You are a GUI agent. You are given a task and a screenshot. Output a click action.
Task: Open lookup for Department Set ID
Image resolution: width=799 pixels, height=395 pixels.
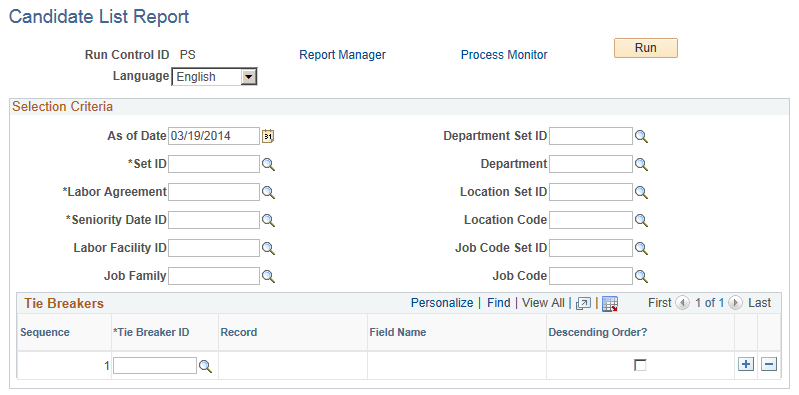click(641, 136)
